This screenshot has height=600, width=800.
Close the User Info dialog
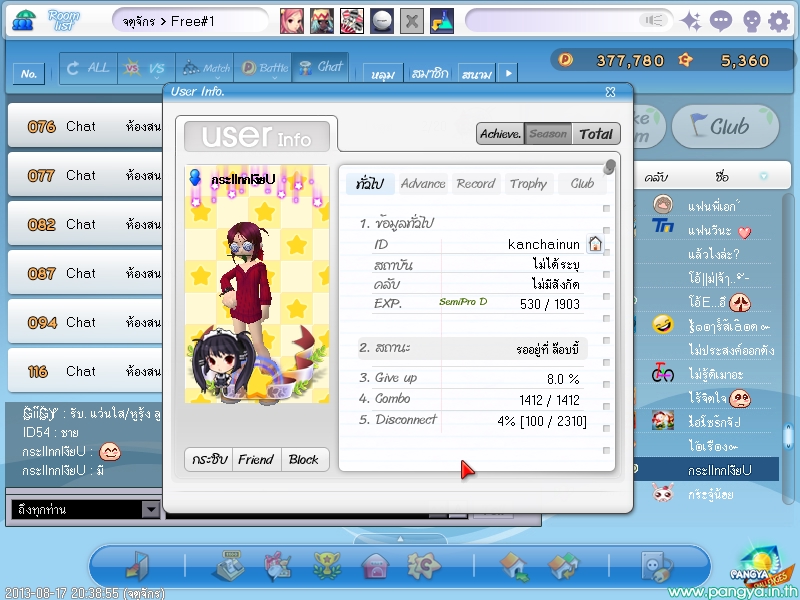pos(610,92)
